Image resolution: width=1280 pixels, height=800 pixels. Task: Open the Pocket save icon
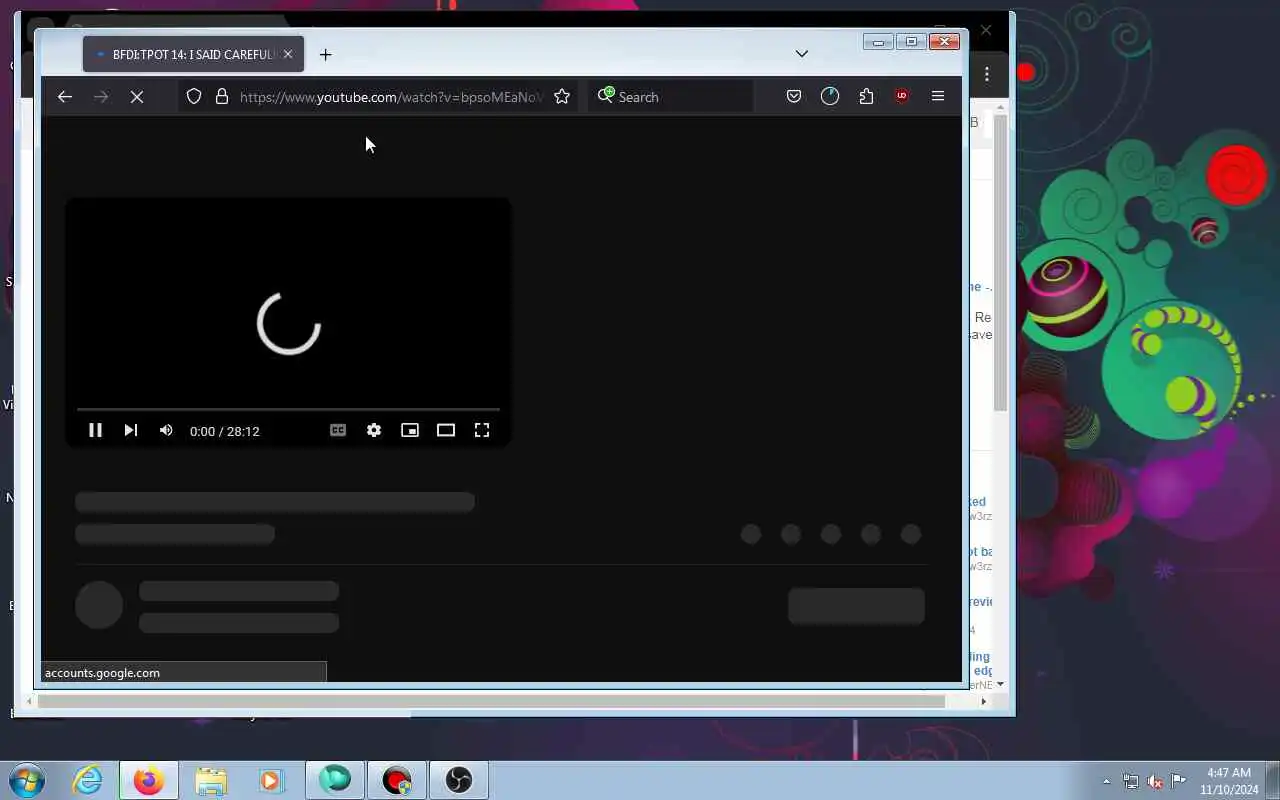tap(794, 97)
